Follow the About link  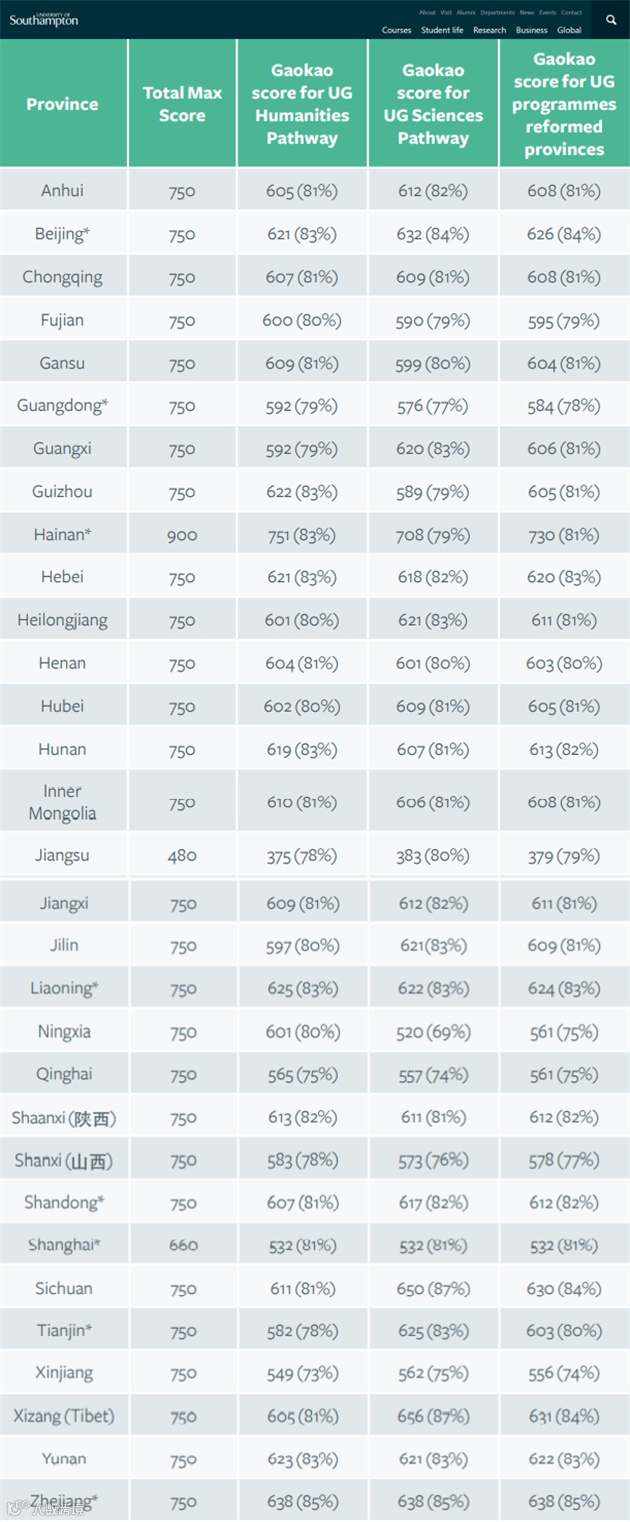(x=427, y=12)
